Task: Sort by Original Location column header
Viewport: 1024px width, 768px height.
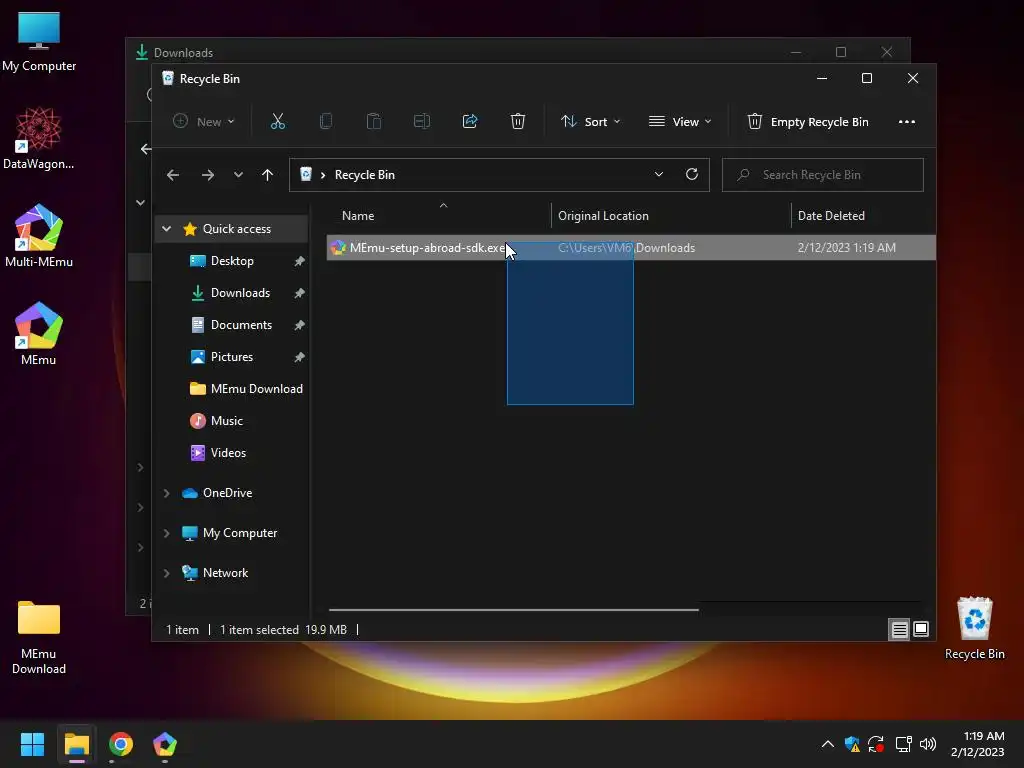Action: tap(603, 216)
